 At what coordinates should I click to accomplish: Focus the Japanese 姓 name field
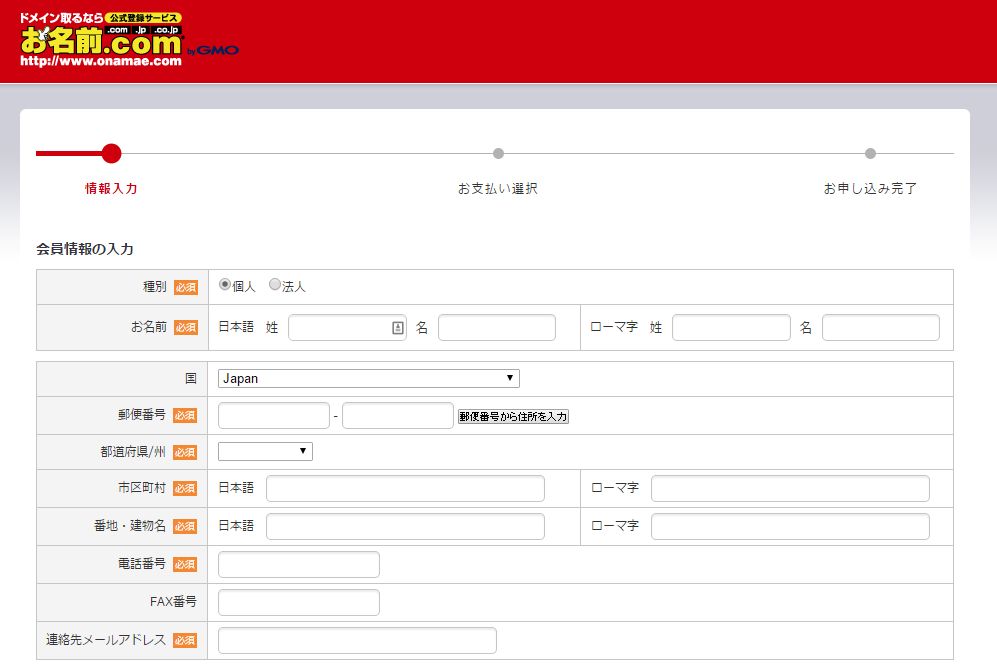click(347, 327)
